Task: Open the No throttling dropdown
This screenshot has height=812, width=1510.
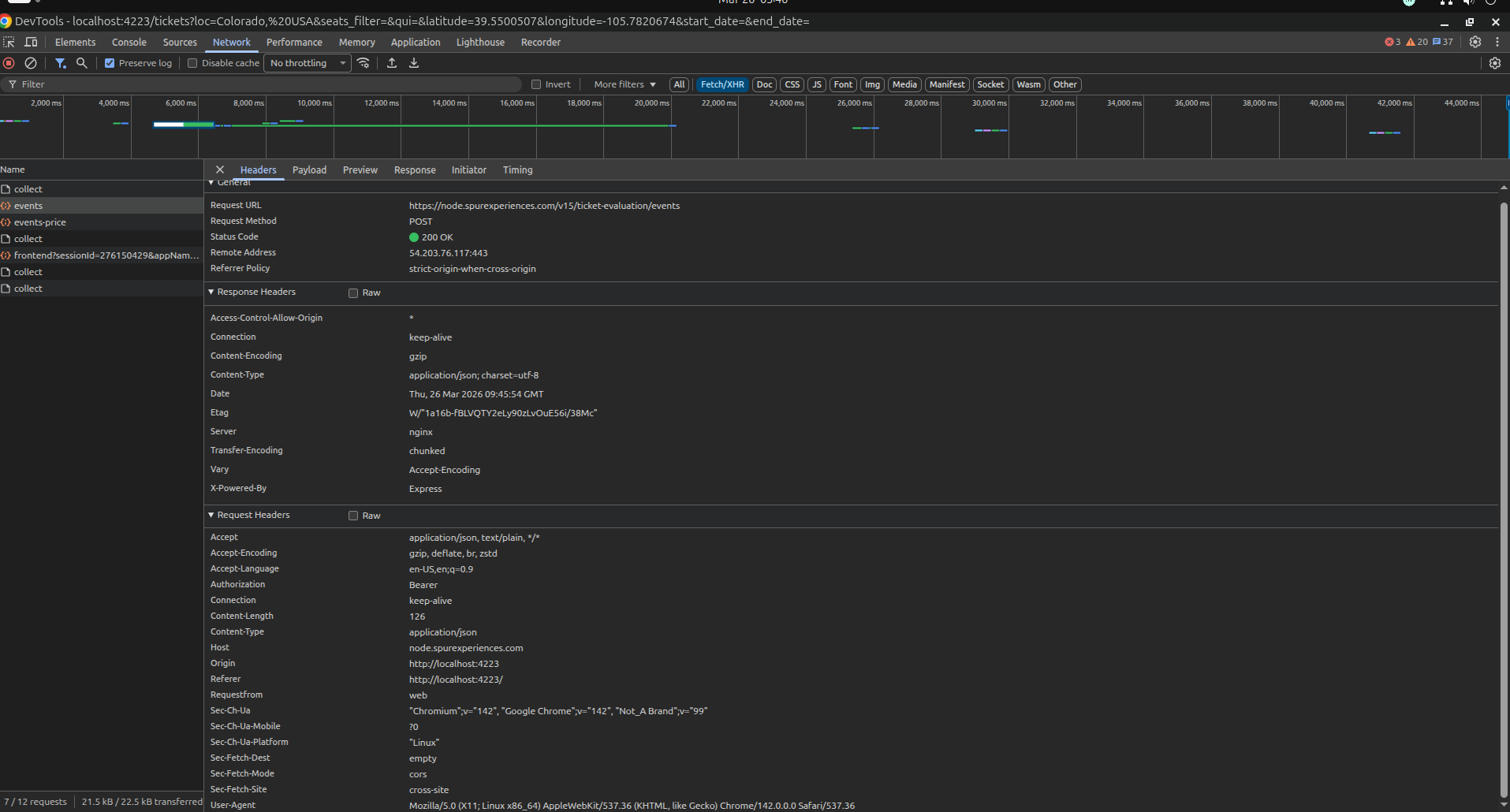Action: pyautogui.click(x=308, y=63)
